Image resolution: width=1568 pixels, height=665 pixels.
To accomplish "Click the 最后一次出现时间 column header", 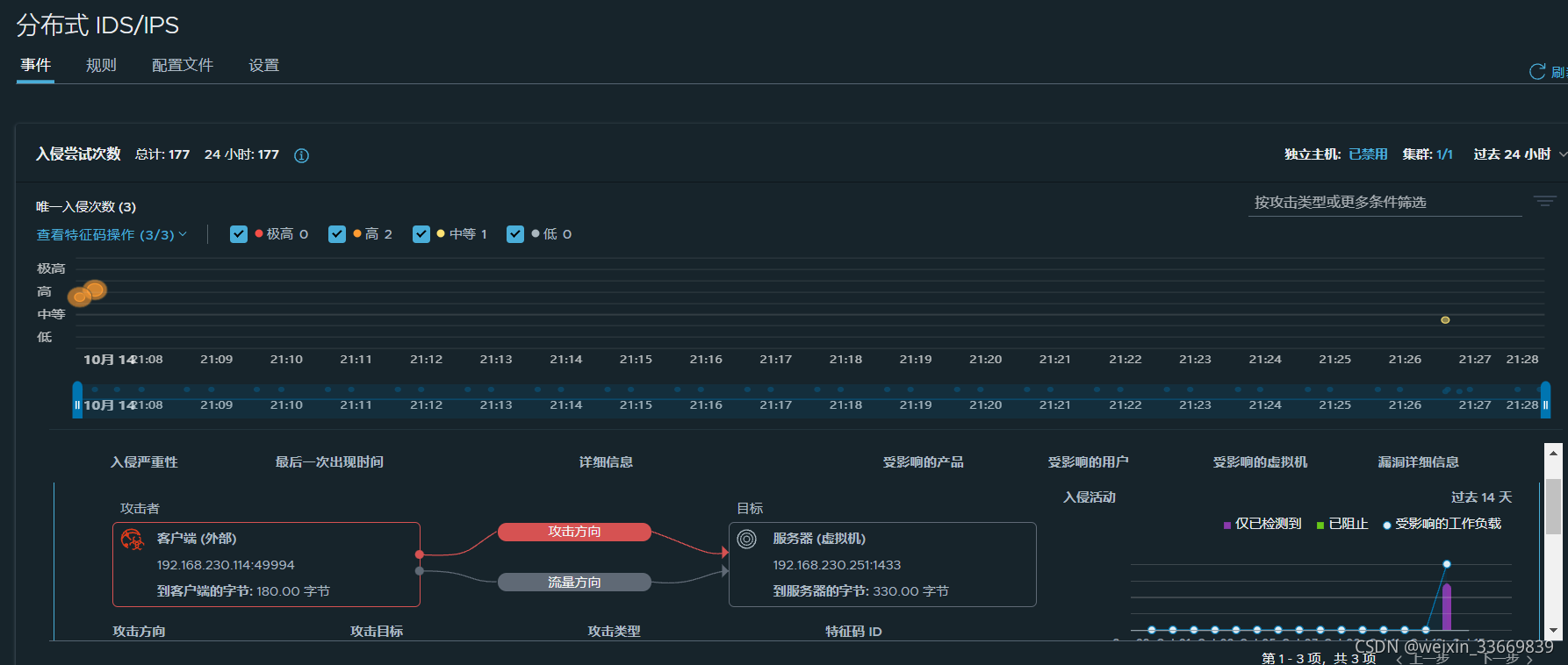I will [329, 462].
